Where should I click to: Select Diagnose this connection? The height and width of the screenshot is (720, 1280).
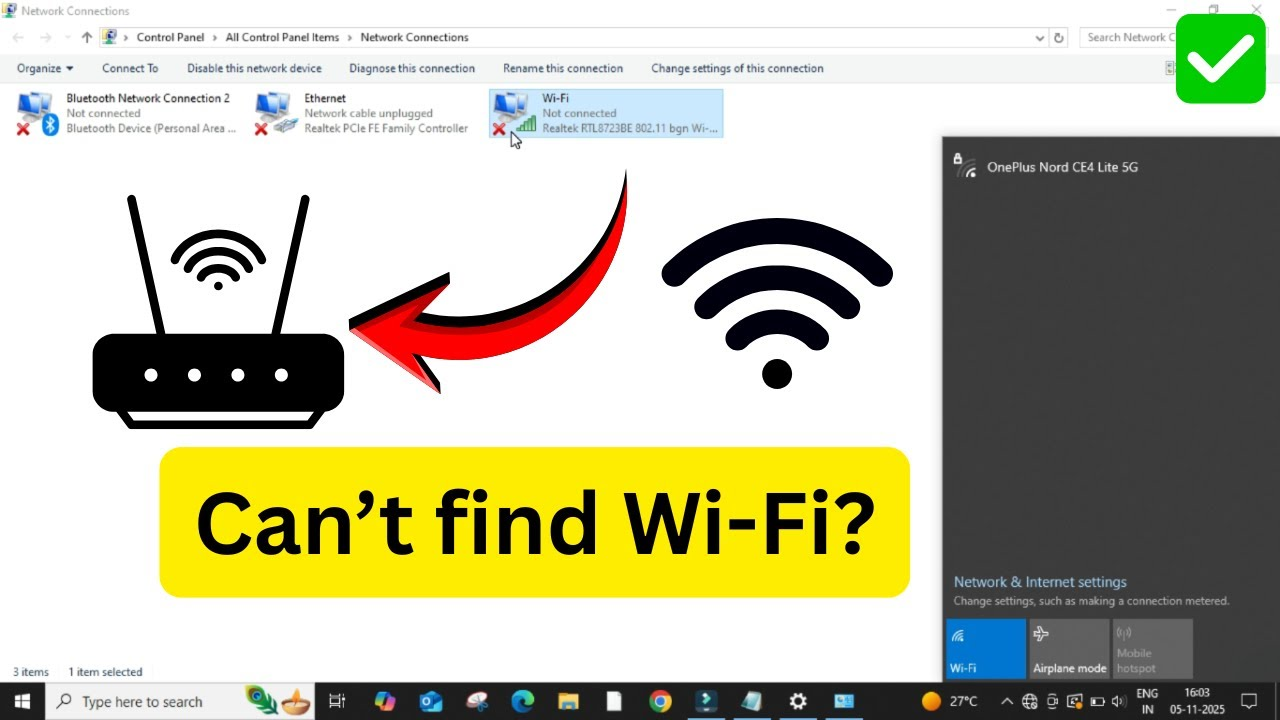(412, 68)
